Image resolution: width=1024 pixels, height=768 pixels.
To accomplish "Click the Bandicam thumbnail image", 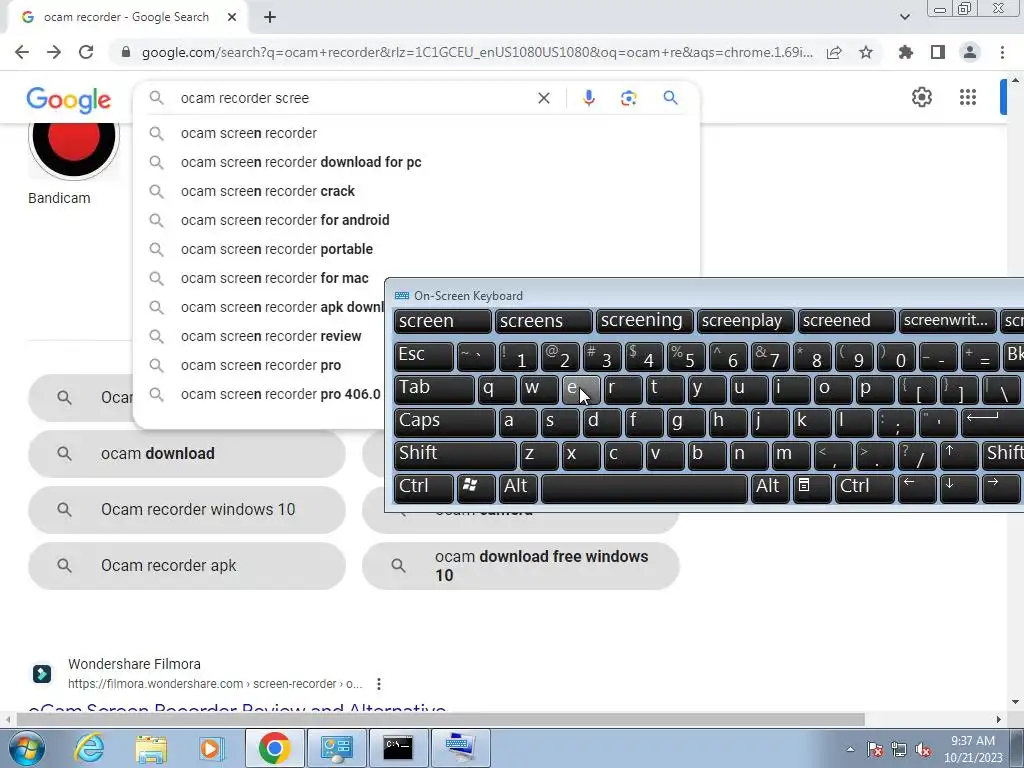I will 74,150.
